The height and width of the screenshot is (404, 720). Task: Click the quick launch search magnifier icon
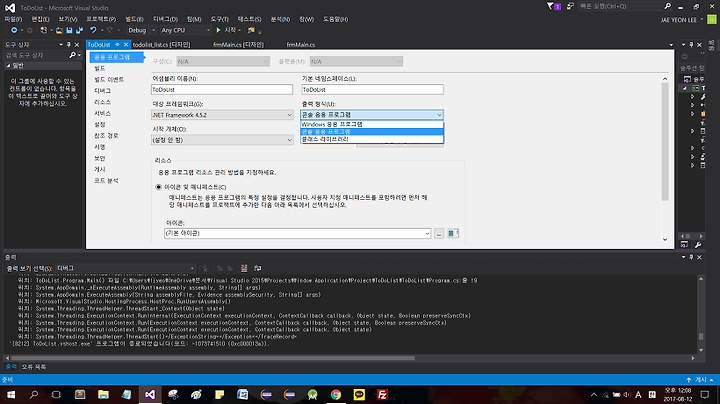coord(668,6)
